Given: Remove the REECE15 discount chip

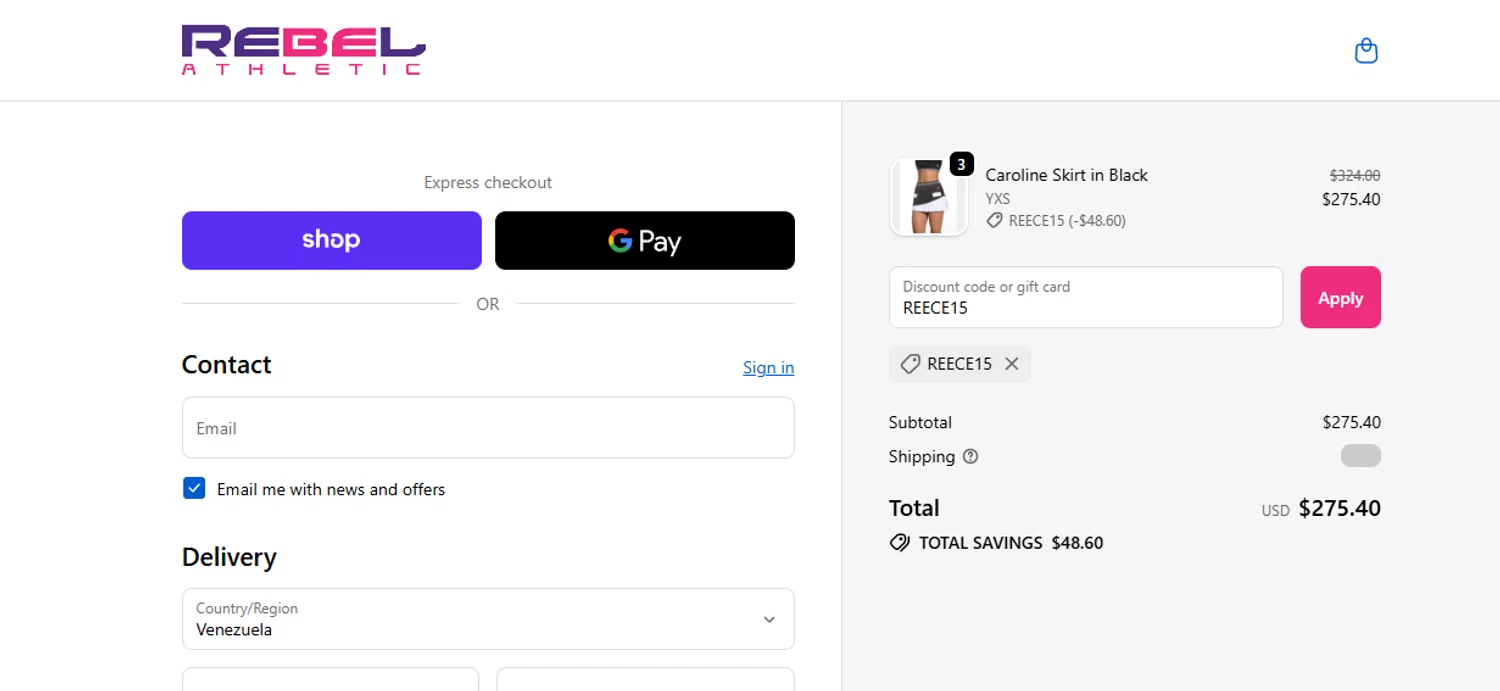Looking at the screenshot, I should point(1012,364).
